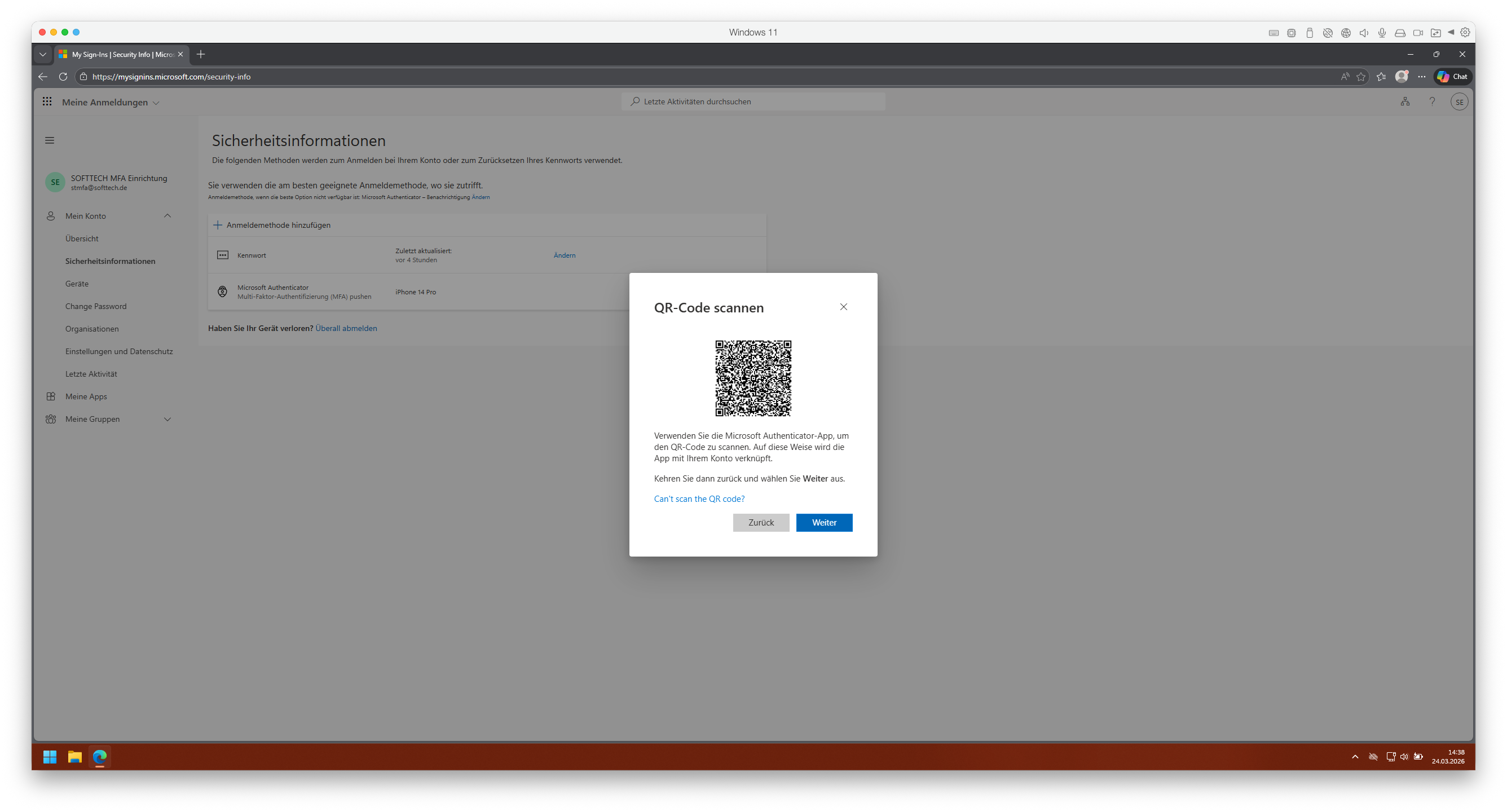Open a new browser tab
This screenshot has height=812, width=1507.
point(201,54)
